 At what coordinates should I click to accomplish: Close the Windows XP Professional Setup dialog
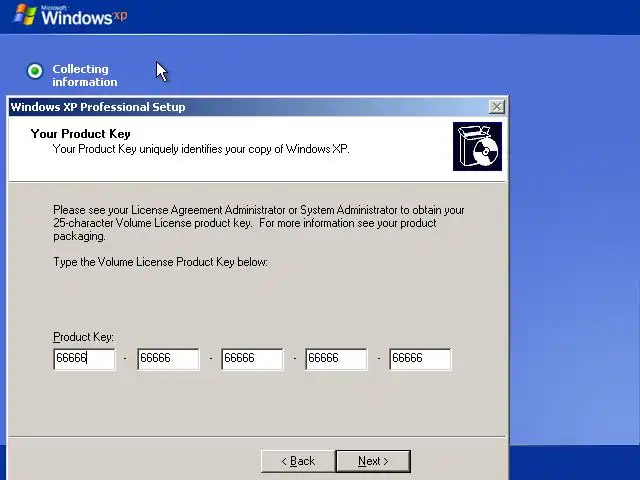[496, 107]
